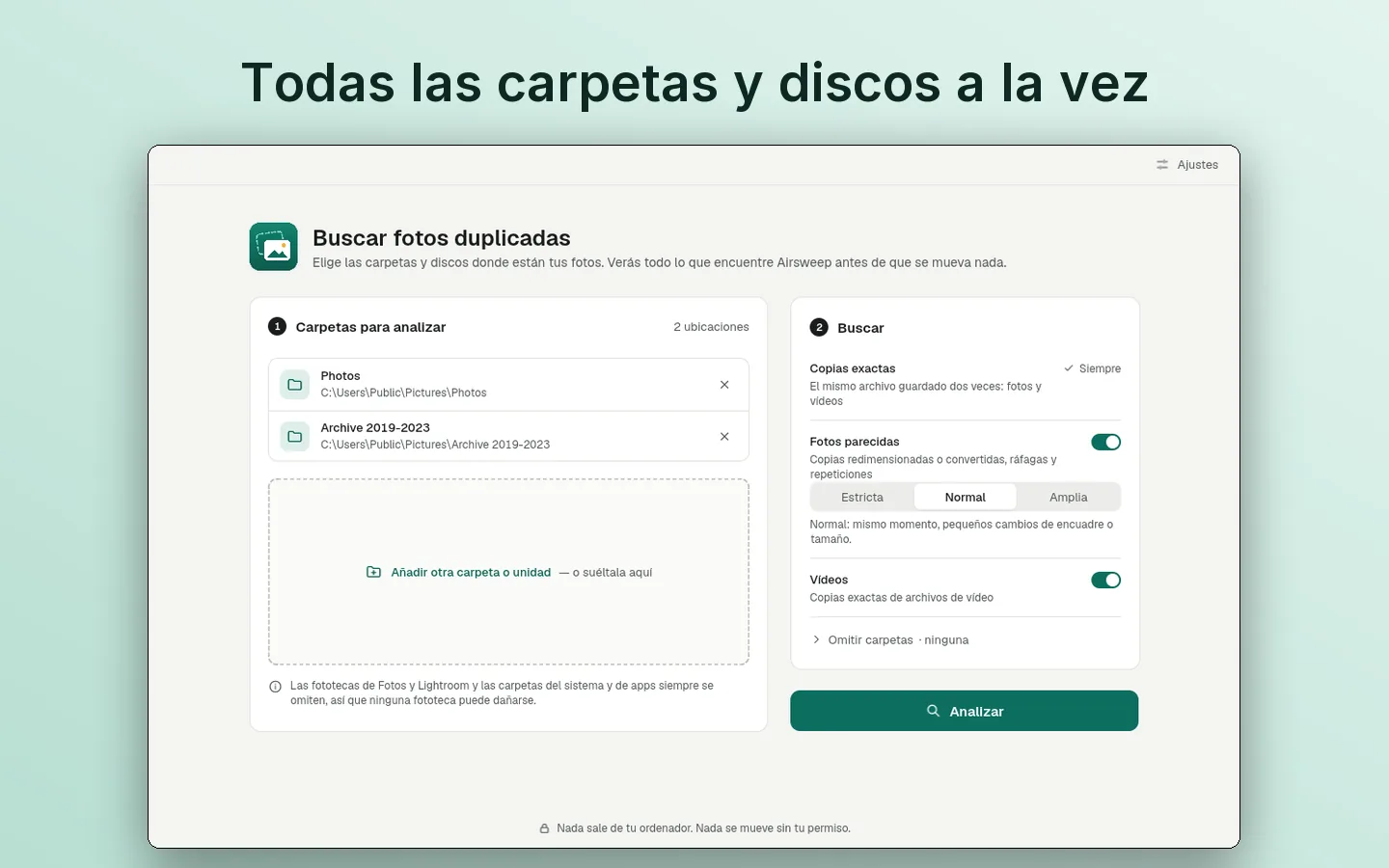Screen dimensions: 1389x868
Task: Toggle Fotos parecidas switch off
Action: pos(1105,442)
